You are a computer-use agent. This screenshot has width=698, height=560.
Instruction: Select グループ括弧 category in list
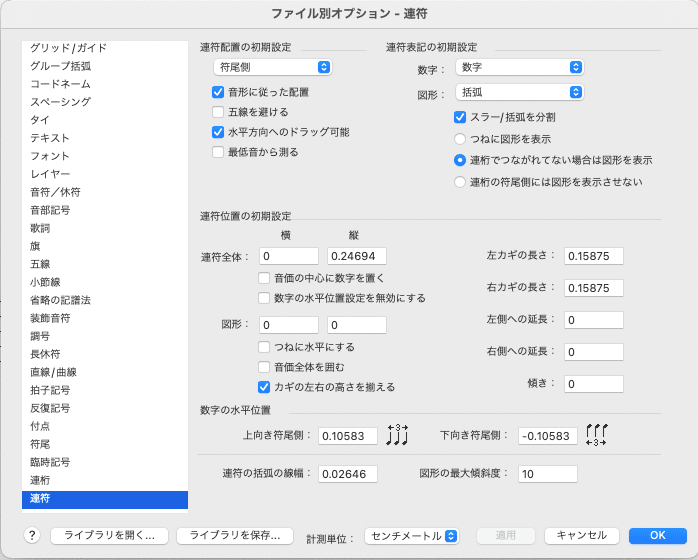tap(105, 66)
